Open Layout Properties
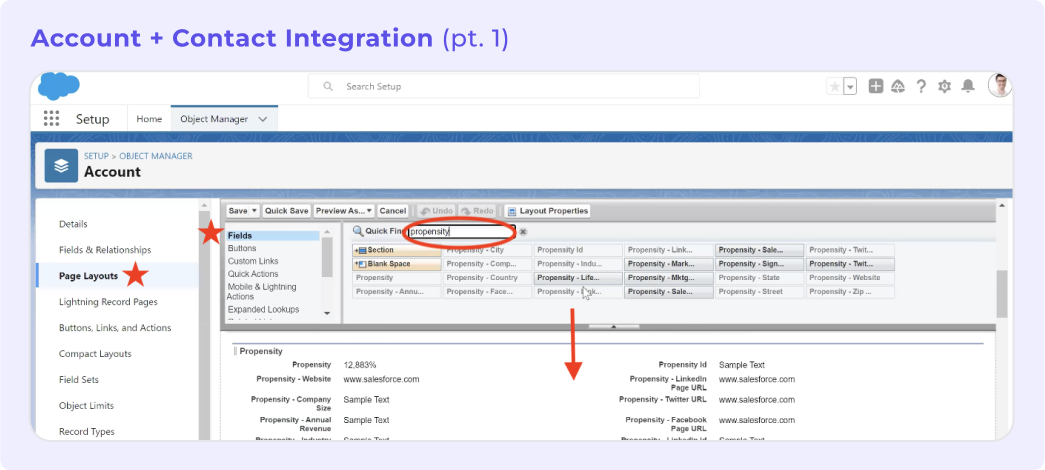Image resolution: width=1045 pixels, height=470 pixels. click(x=548, y=211)
